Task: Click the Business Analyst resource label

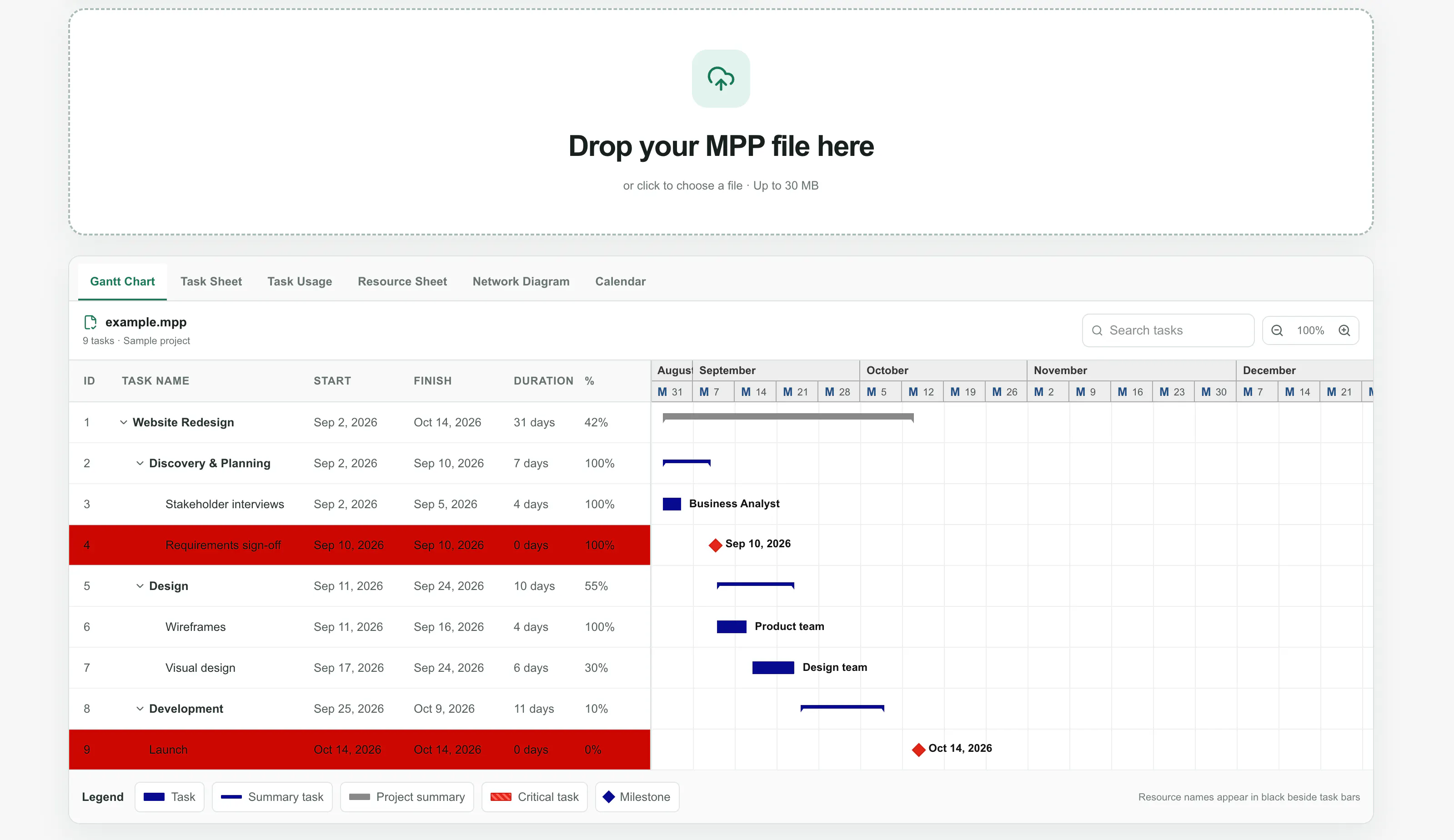Action: click(734, 504)
